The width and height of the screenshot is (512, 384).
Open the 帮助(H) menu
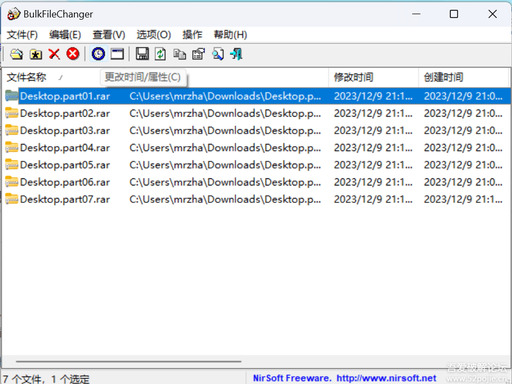[230, 35]
